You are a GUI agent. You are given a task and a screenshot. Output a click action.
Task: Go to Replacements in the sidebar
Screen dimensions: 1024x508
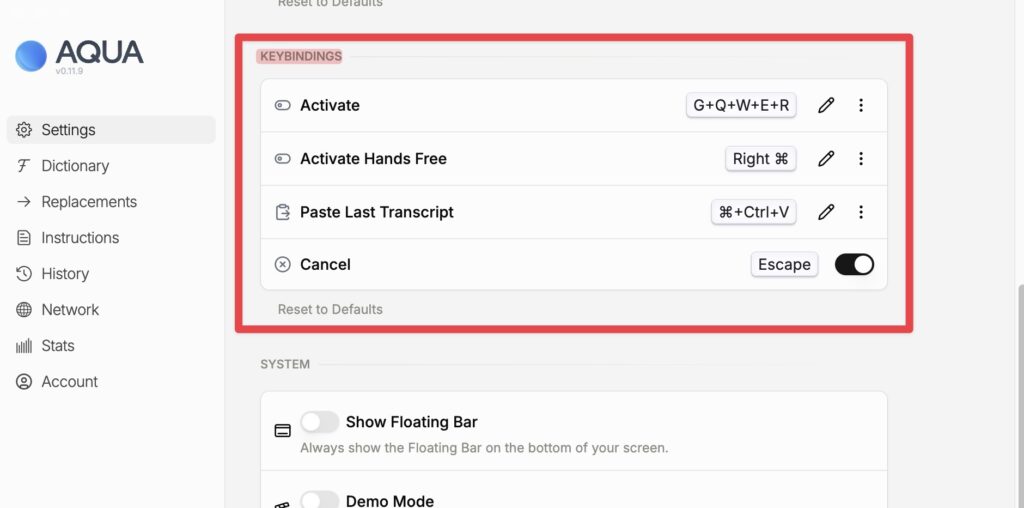[x=88, y=202]
